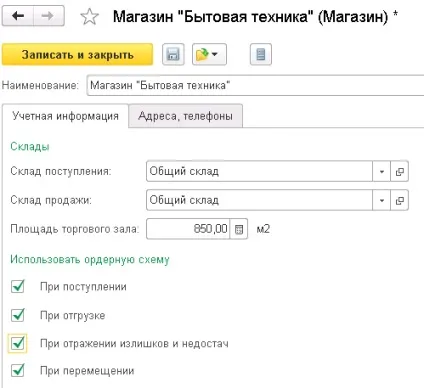424x388 pixels.
Task: Go back with the left arrow button
Action: click(x=18, y=16)
